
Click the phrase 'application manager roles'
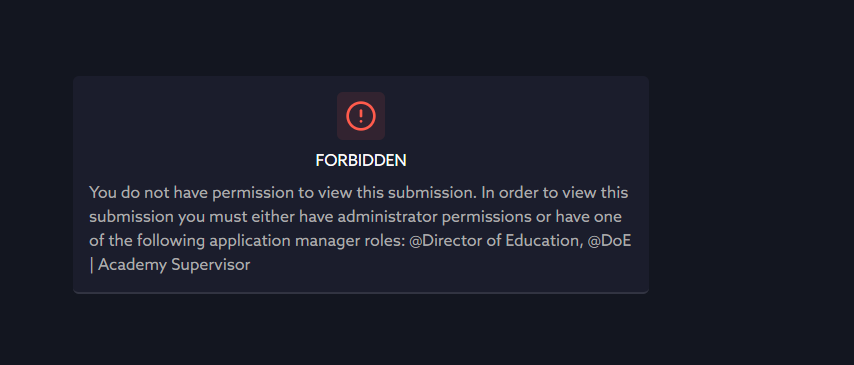click(307, 241)
